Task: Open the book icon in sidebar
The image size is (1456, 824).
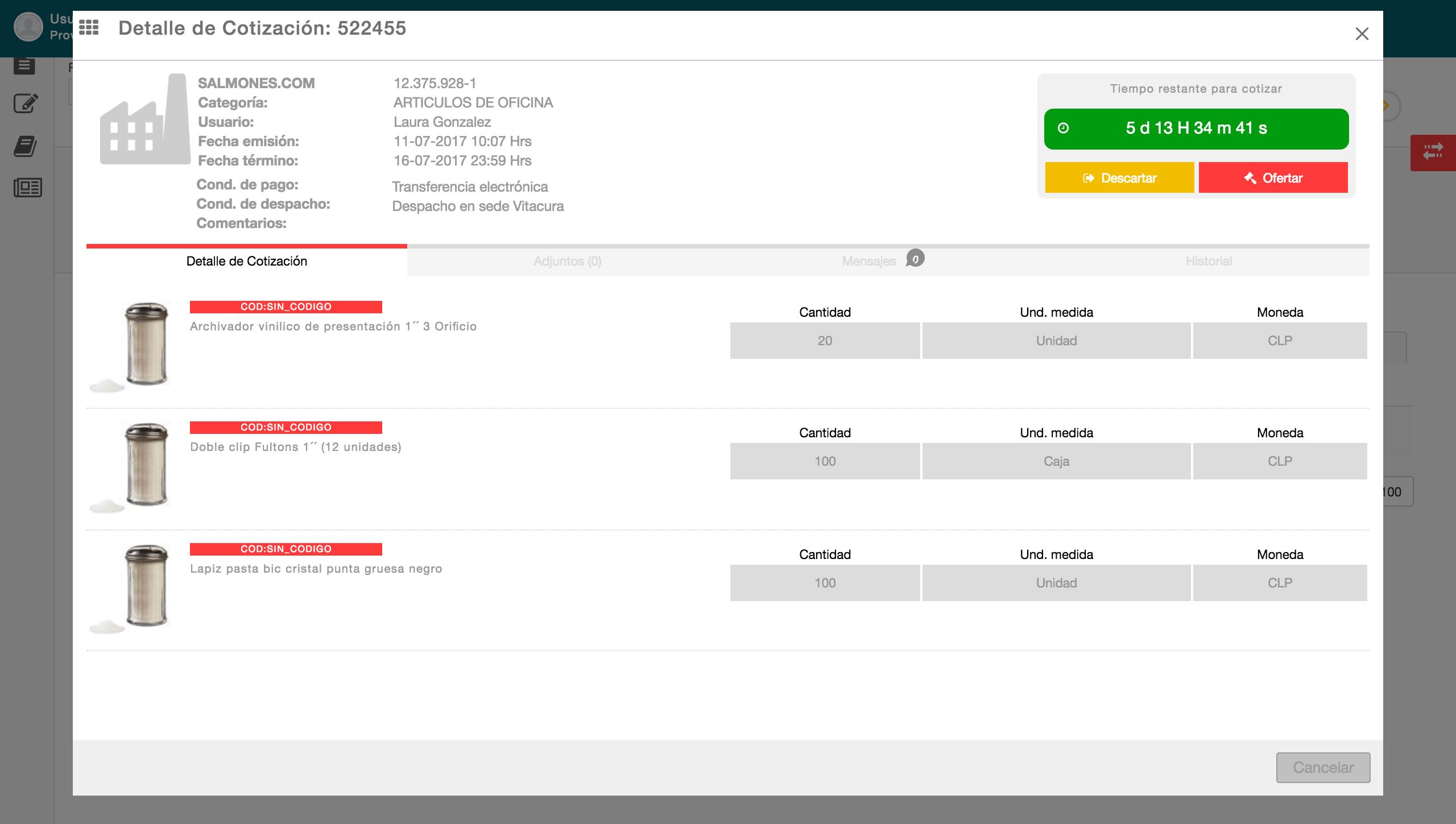Action: tap(26, 146)
